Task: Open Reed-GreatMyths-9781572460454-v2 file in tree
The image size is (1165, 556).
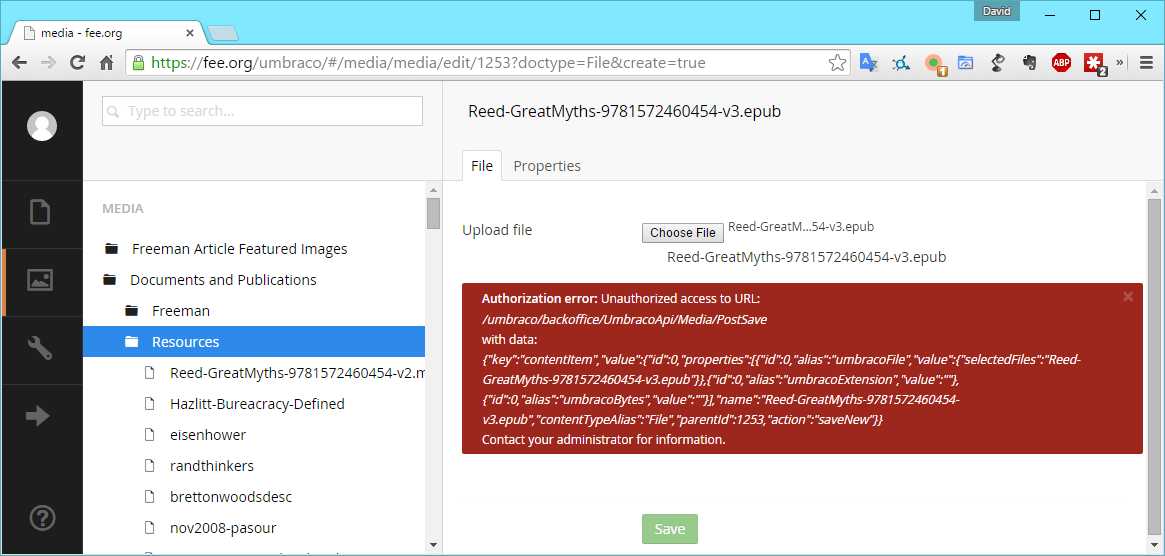Action: pyautogui.click(x=296, y=373)
